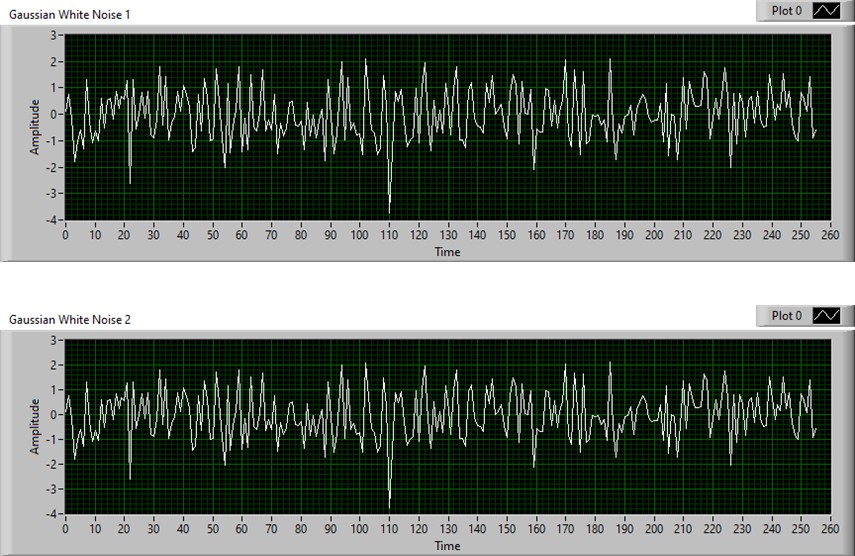Edit y-axis maximum 3 on Noise 1 graph
Image resolution: width=855 pixels, height=556 pixels.
[x=53, y=35]
